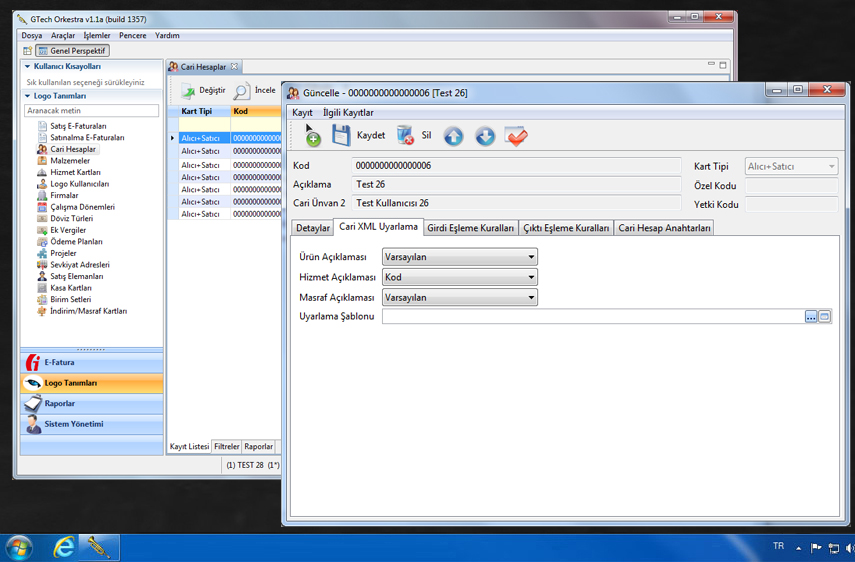This screenshot has height=562, width=855.
Task: Open Çalışma Dönemleri in the tree
Action: click(x=82, y=207)
